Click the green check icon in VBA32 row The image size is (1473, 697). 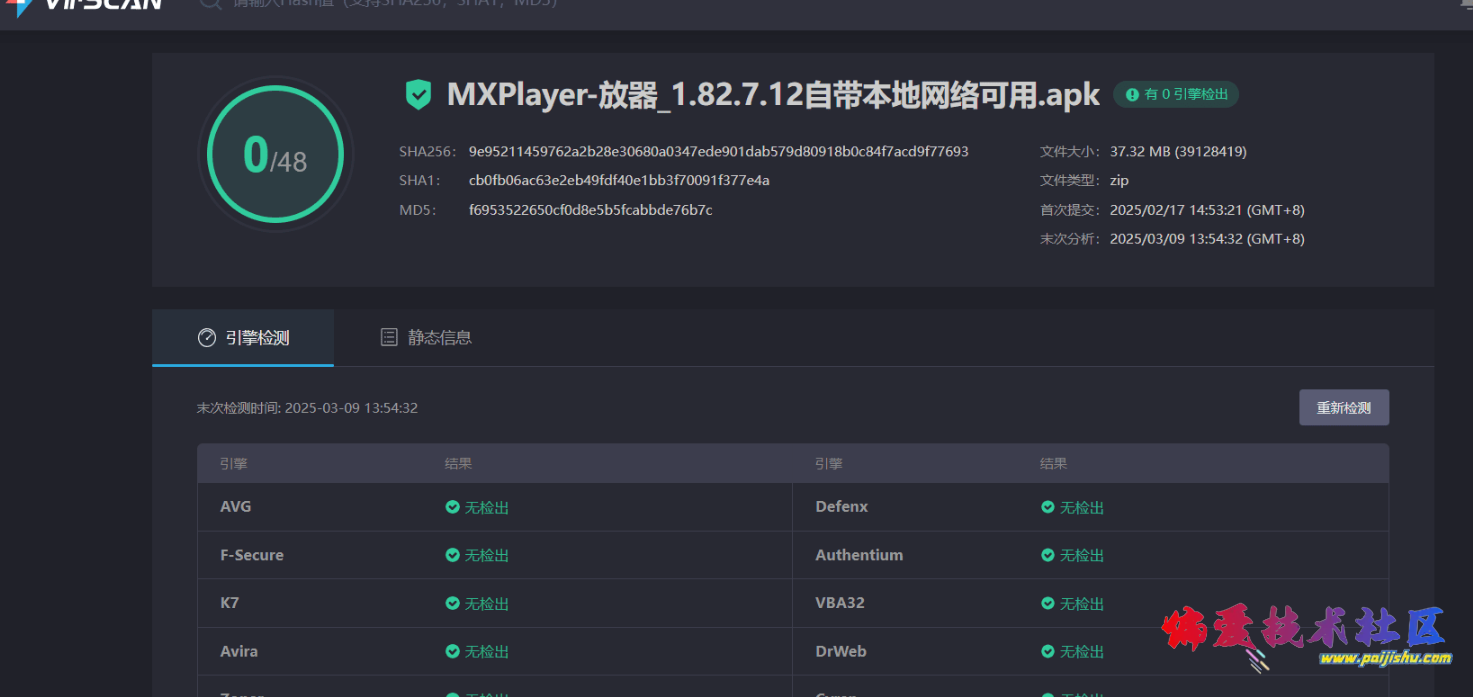[1048, 603]
